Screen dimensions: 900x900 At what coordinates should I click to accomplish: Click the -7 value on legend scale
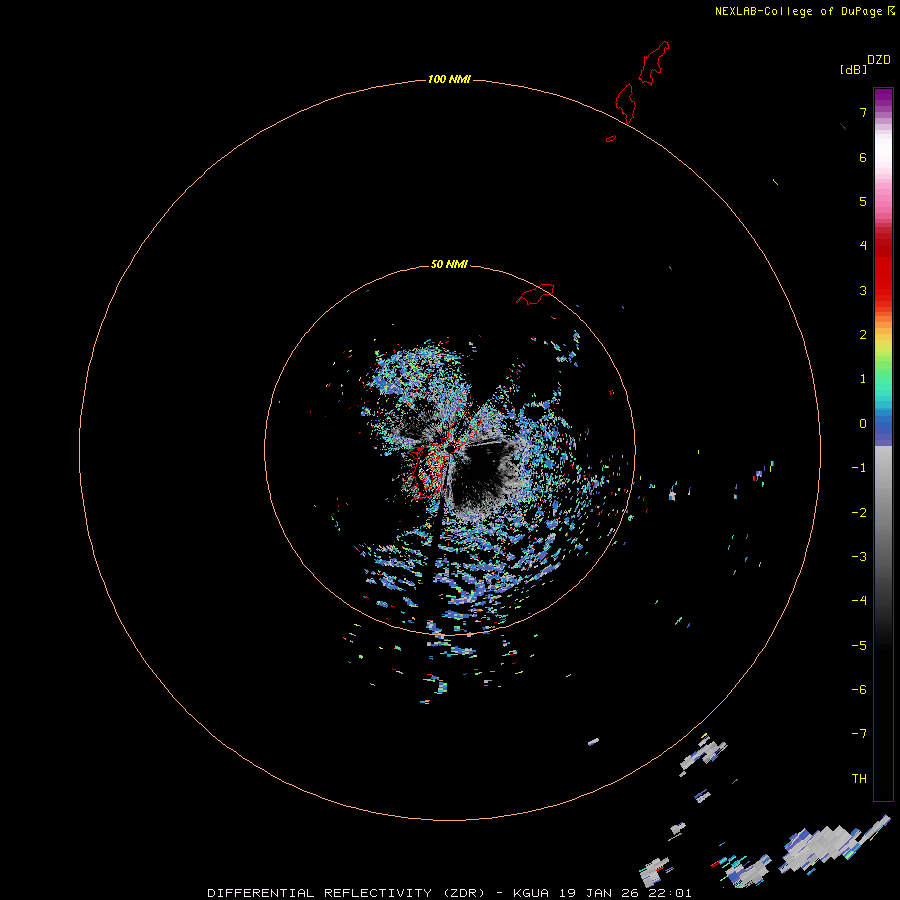[859, 734]
